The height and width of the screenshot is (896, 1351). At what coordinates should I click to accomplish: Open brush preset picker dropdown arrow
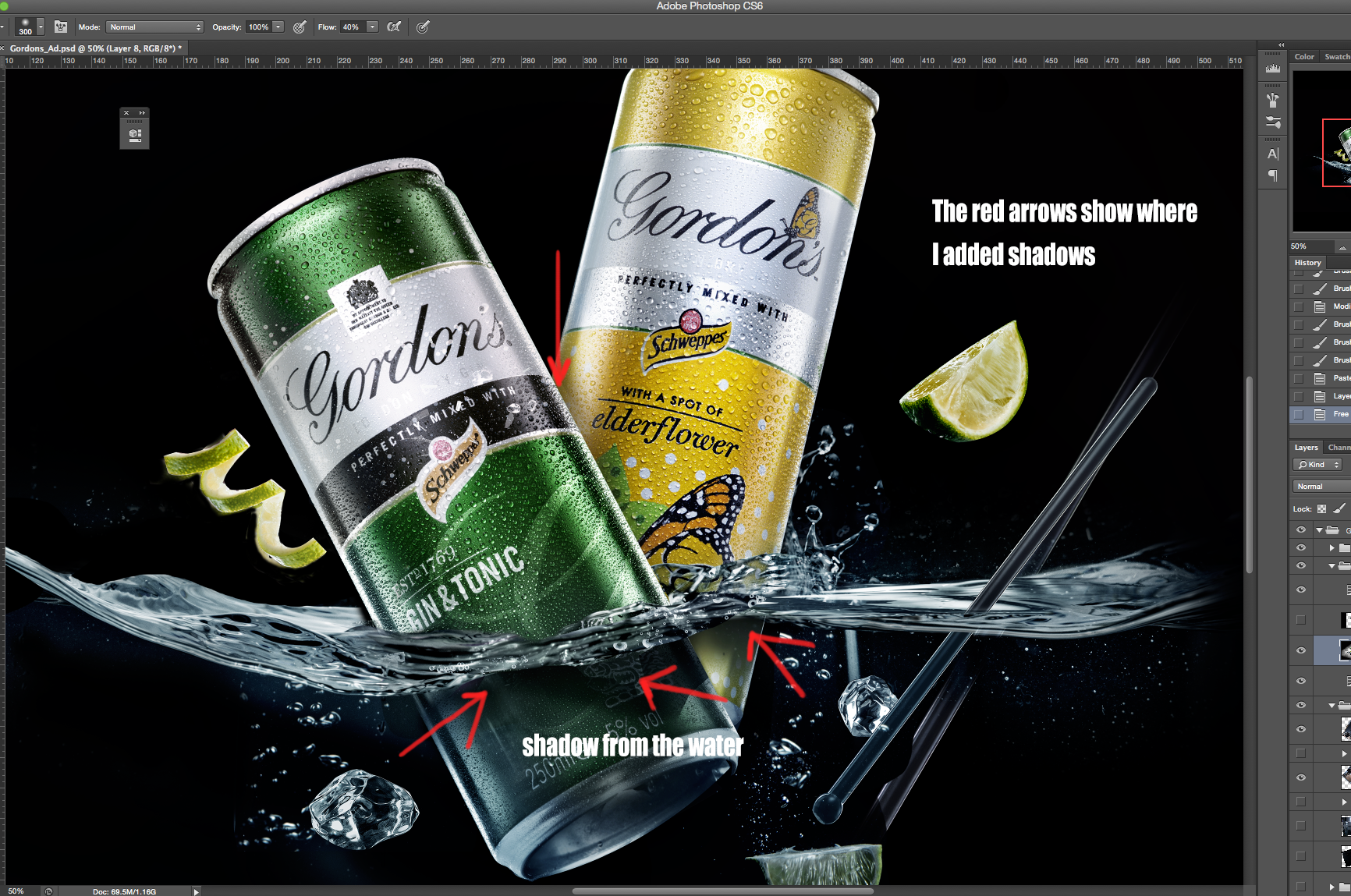[x=41, y=27]
